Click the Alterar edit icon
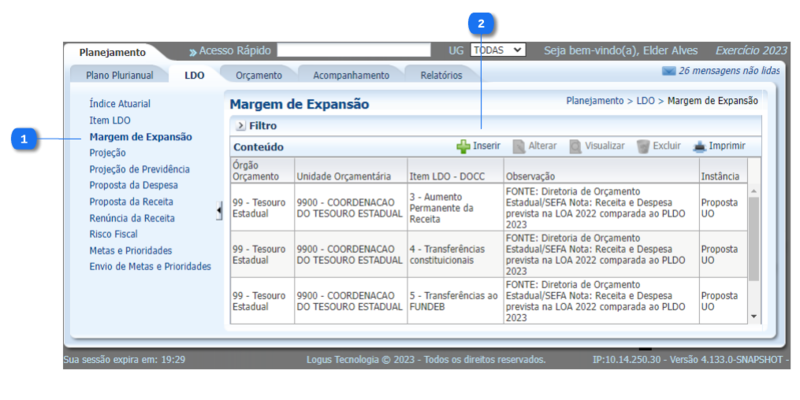 pos(518,146)
